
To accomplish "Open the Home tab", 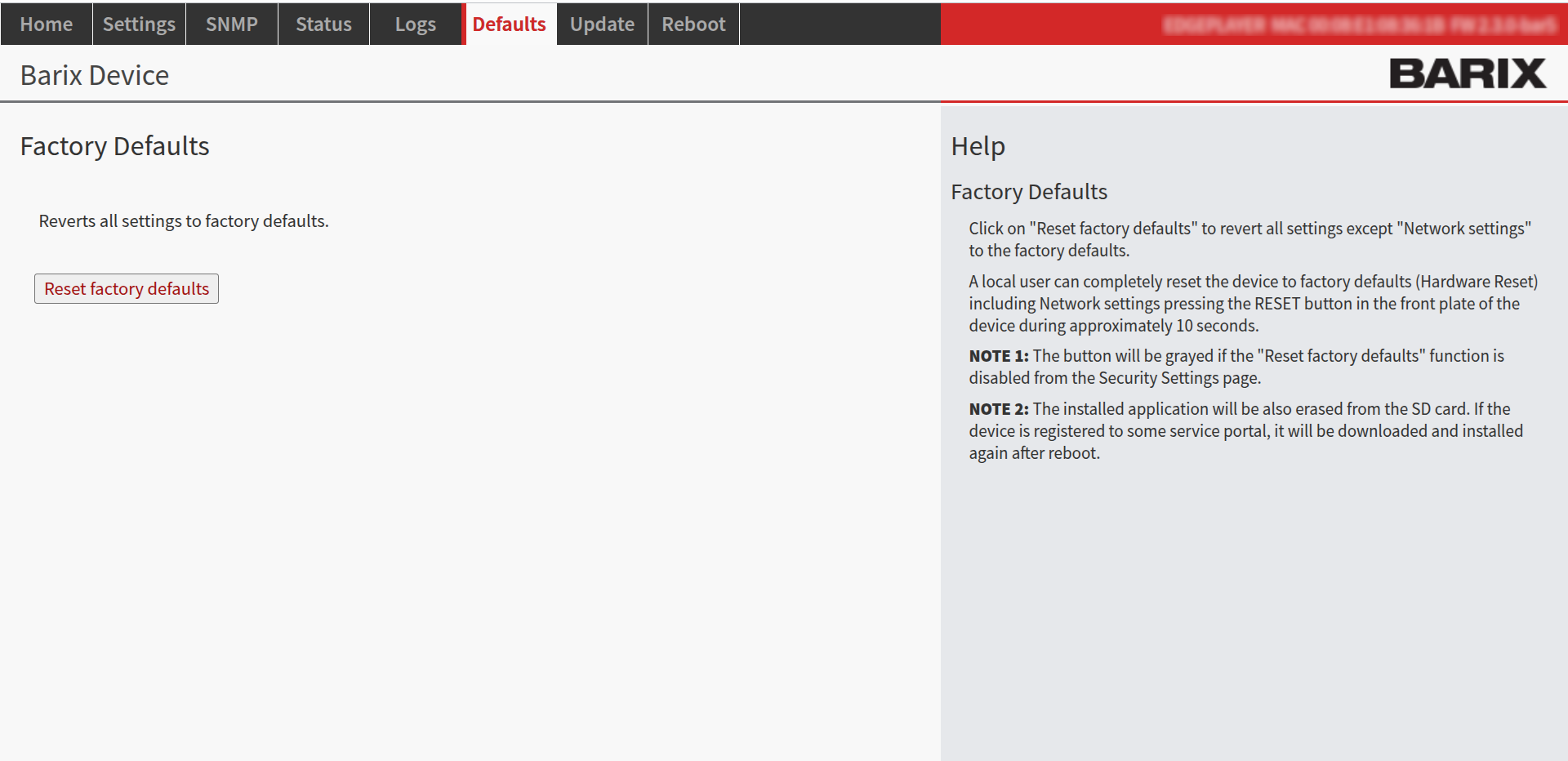I will tap(47, 24).
